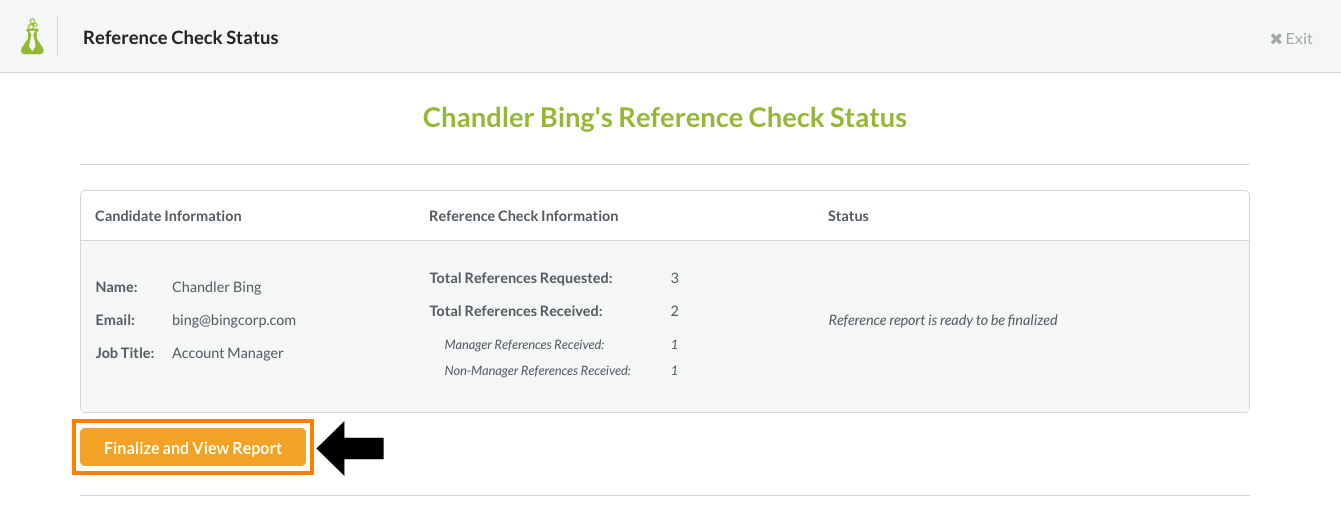Click the black arrow pointing at the button
This screenshot has height=506, width=1341.
(351, 448)
